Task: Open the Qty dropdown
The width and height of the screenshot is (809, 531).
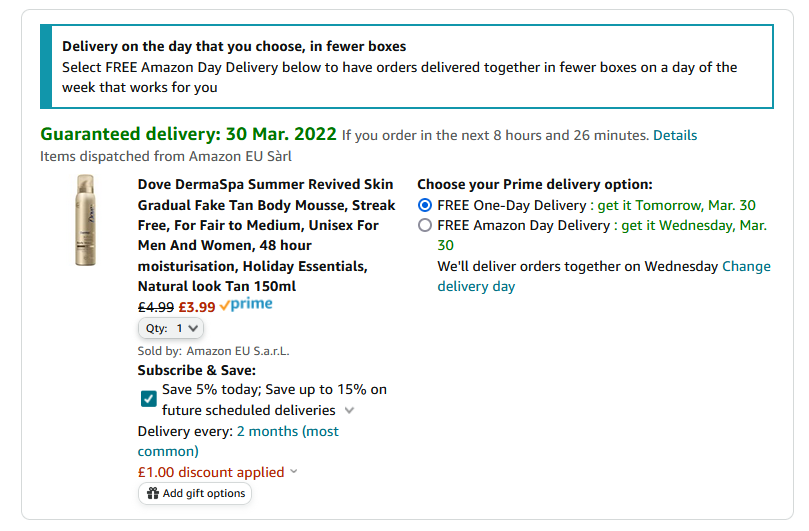Action: click(x=171, y=328)
